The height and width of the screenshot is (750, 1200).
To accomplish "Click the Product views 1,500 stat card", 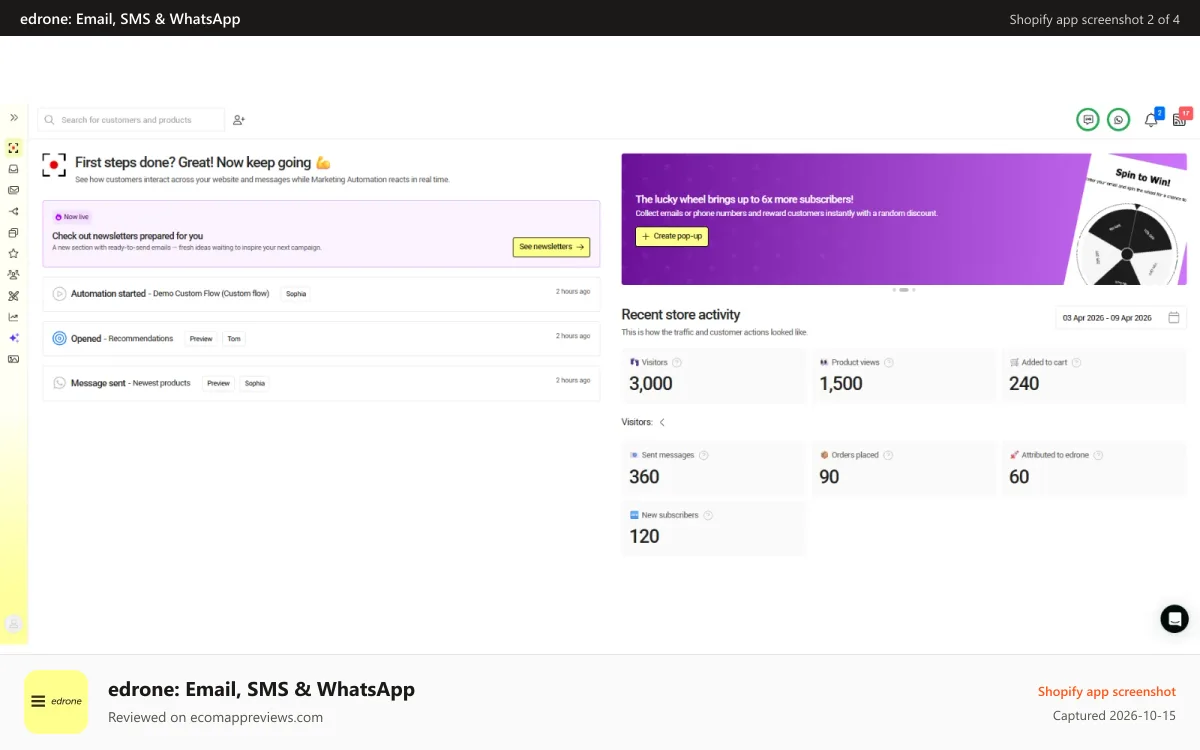I will pyautogui.click(x=904, y=375).
